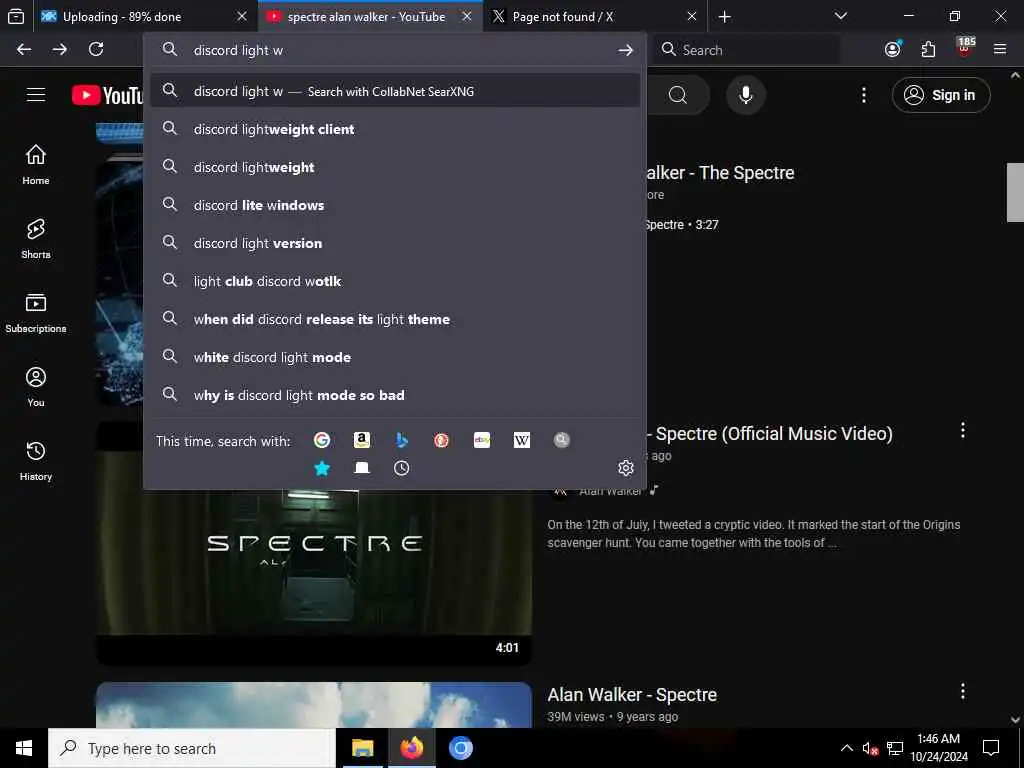Click YouTube search magnifier button
1024x768 pixels.
click(x=678, y=95)
